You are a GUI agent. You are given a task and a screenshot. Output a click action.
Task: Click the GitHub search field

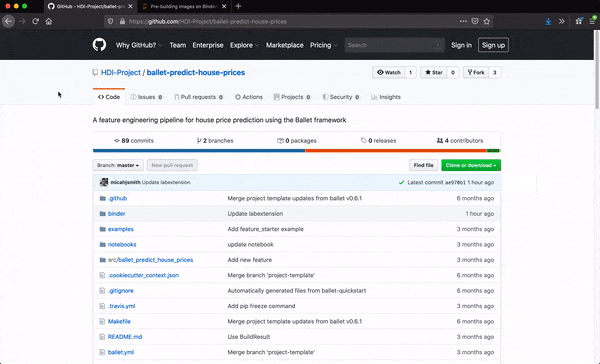tap(395, 45)
